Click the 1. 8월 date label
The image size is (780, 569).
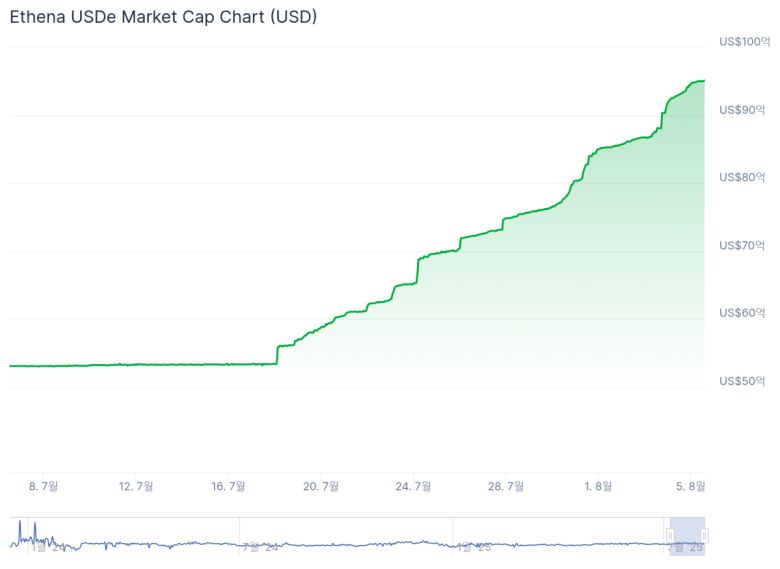[x=598, y=486]
